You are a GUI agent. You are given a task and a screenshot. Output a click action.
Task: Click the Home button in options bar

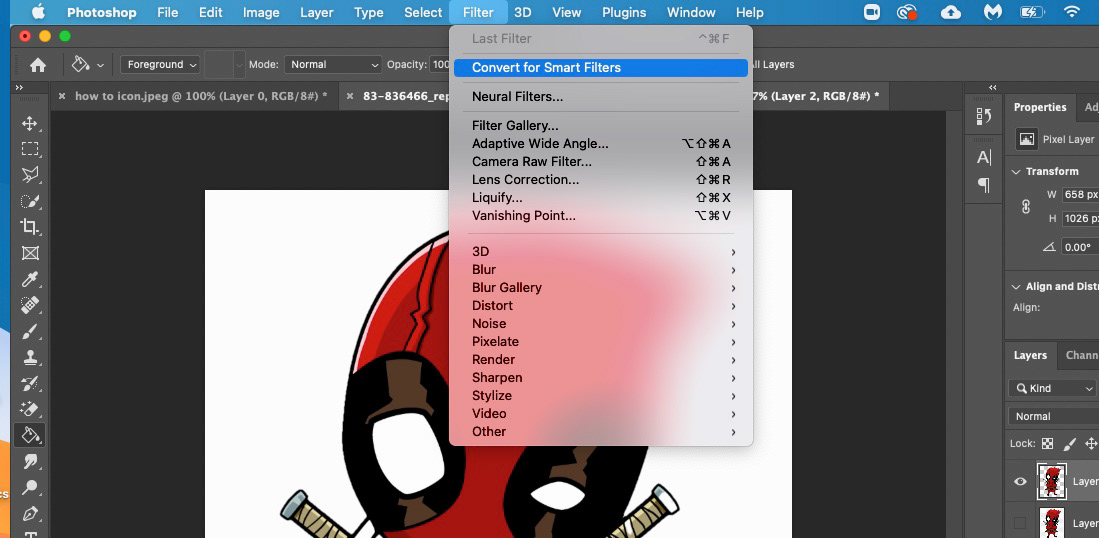tap(38, 64)
